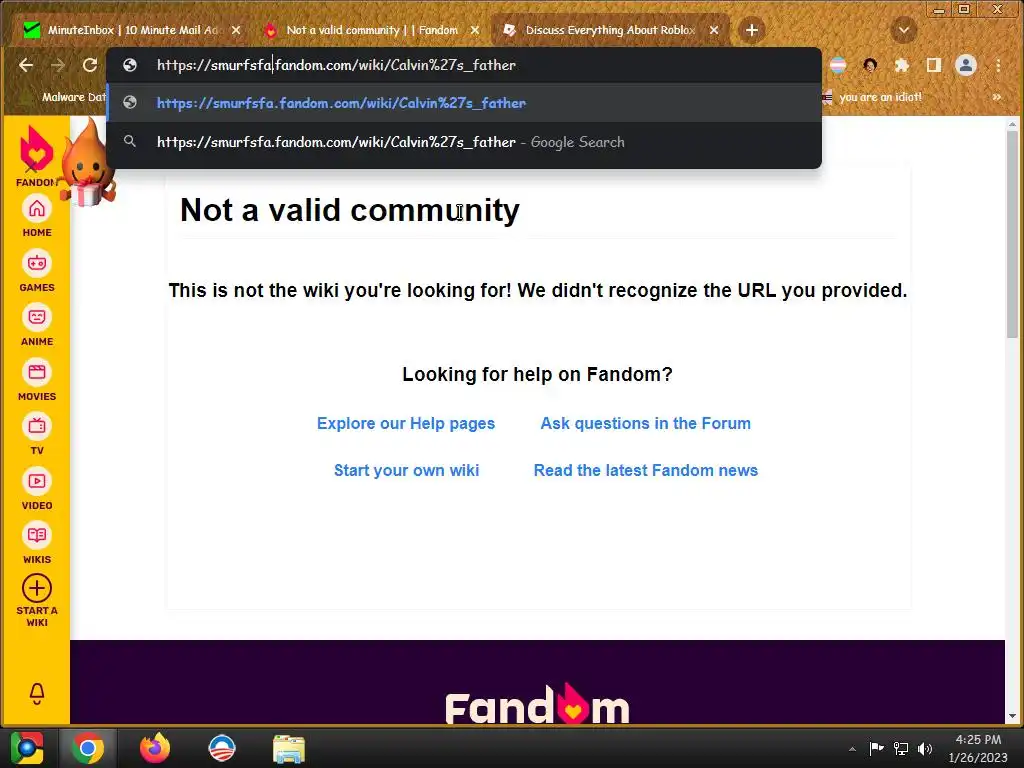Click the Fandom logo in footer

click(537, 704)
